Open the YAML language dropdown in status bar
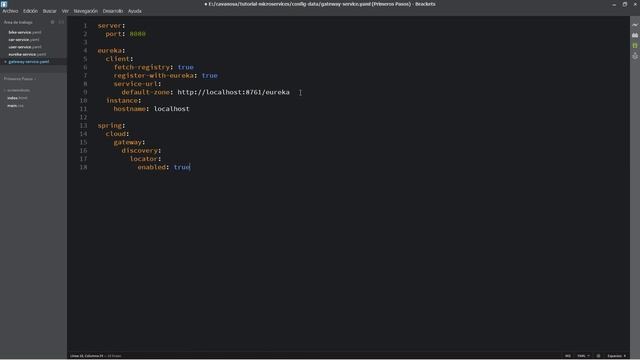Image resolution: width=640 pixels, height=360 pixels. click(x=583, y=356)
